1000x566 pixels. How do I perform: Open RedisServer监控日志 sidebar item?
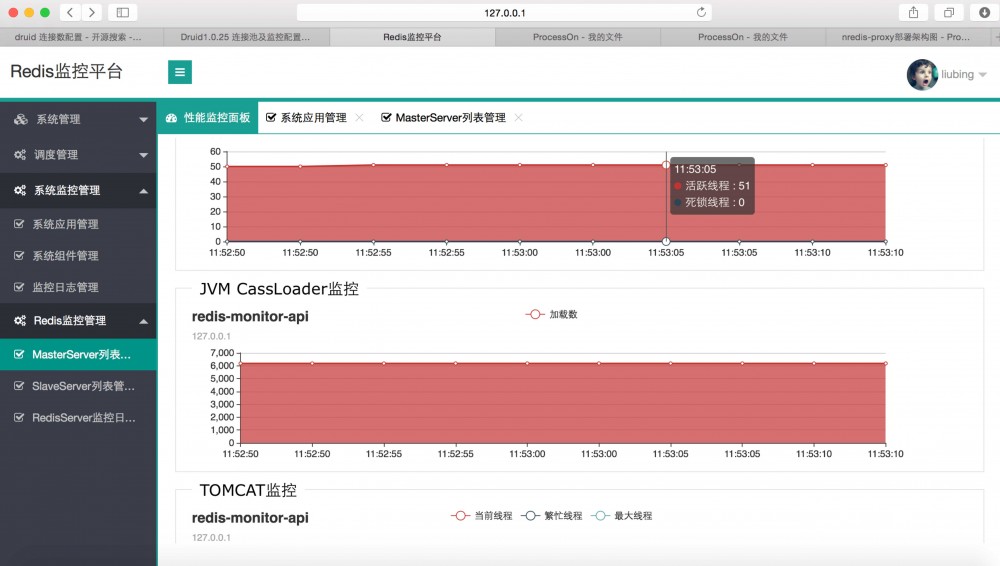point(78,417)
